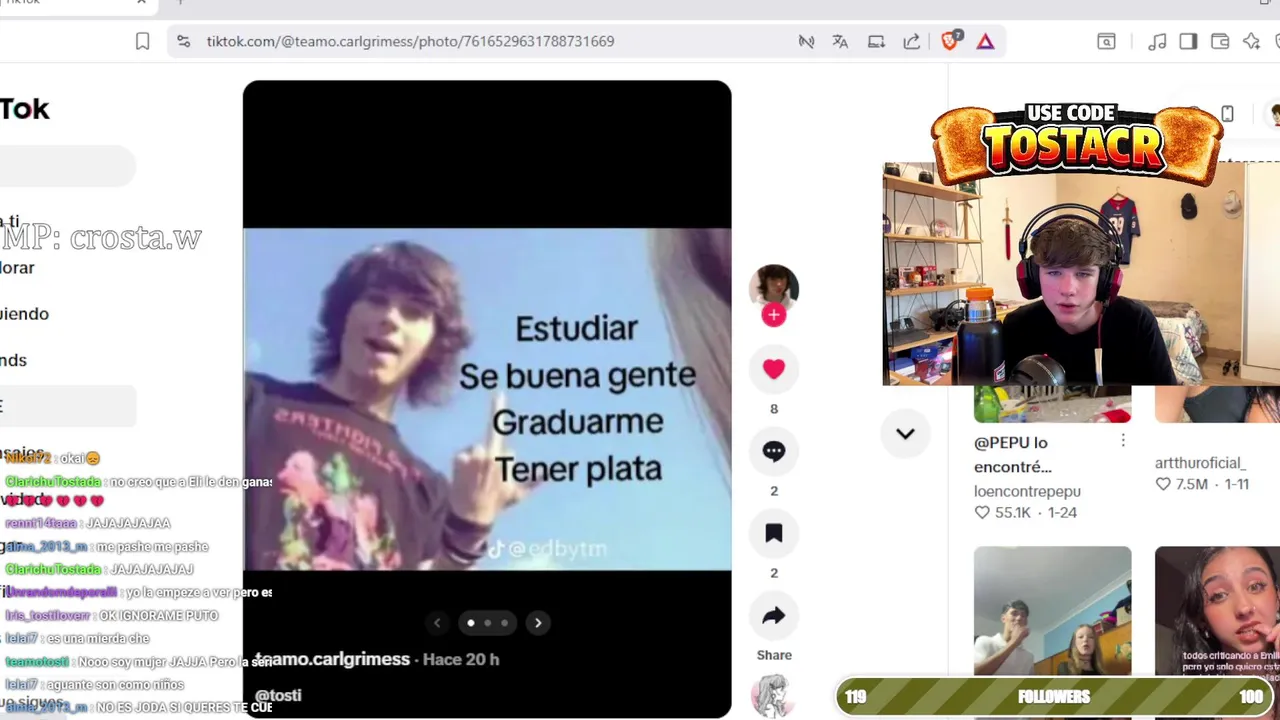Click the Share label under arrow
Viewport: 1280px width, 720px height.
(774, 655)
